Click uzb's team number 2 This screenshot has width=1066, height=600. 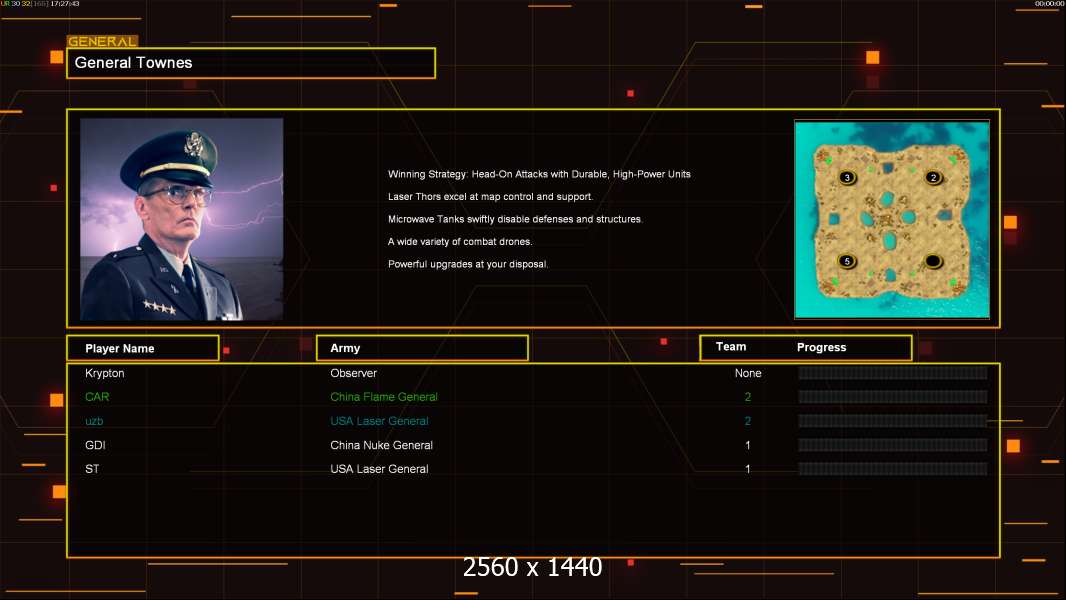748,421
